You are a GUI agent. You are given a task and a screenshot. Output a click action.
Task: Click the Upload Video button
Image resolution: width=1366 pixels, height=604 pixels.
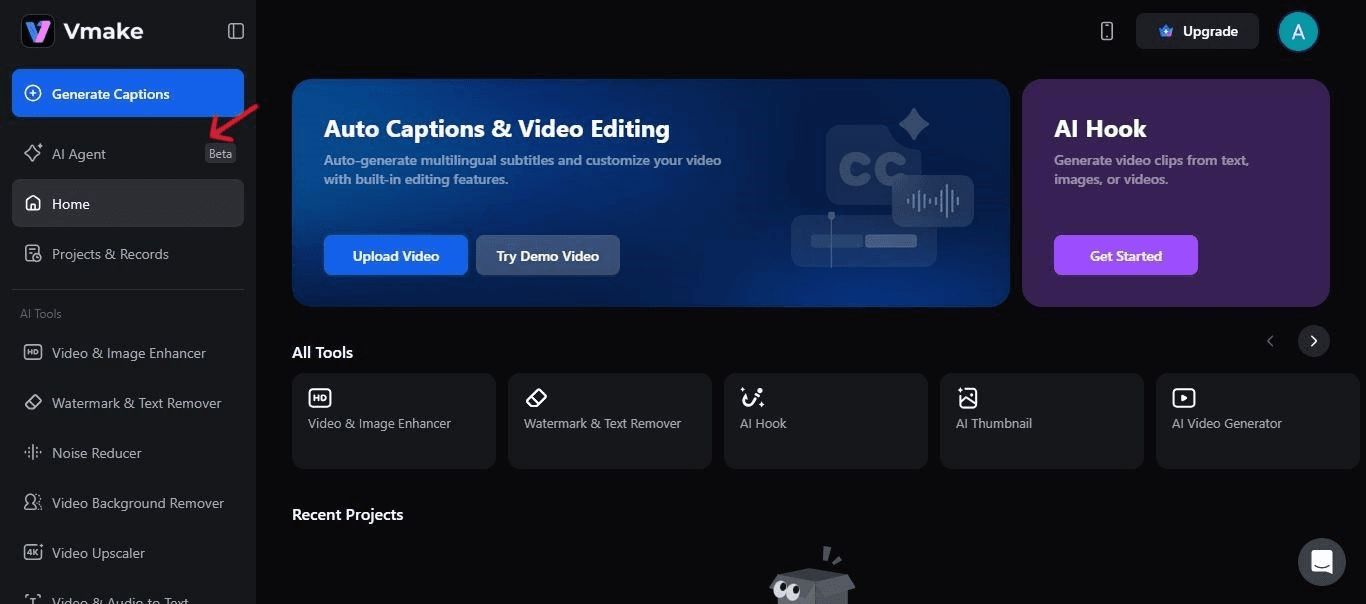coord(395,255)
